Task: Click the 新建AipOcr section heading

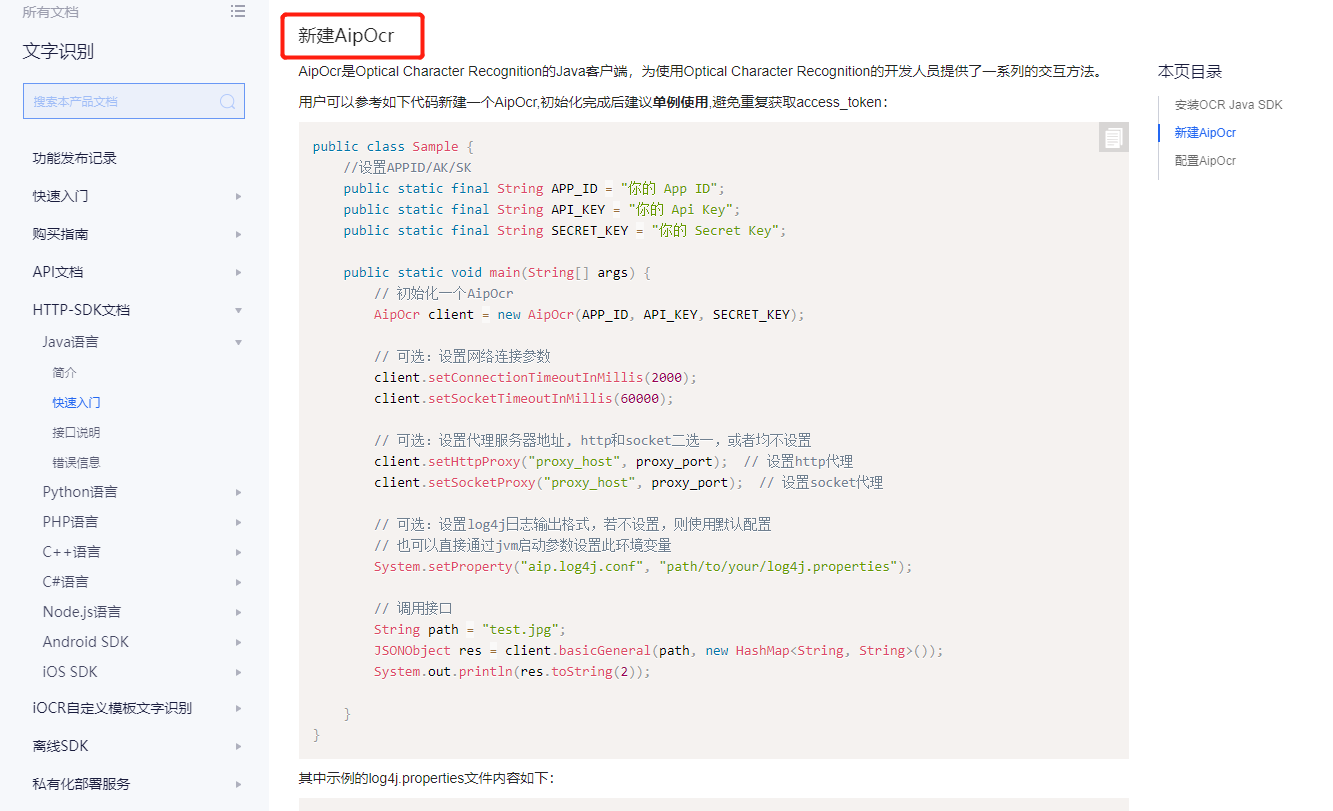Action: tap(346, 37)
